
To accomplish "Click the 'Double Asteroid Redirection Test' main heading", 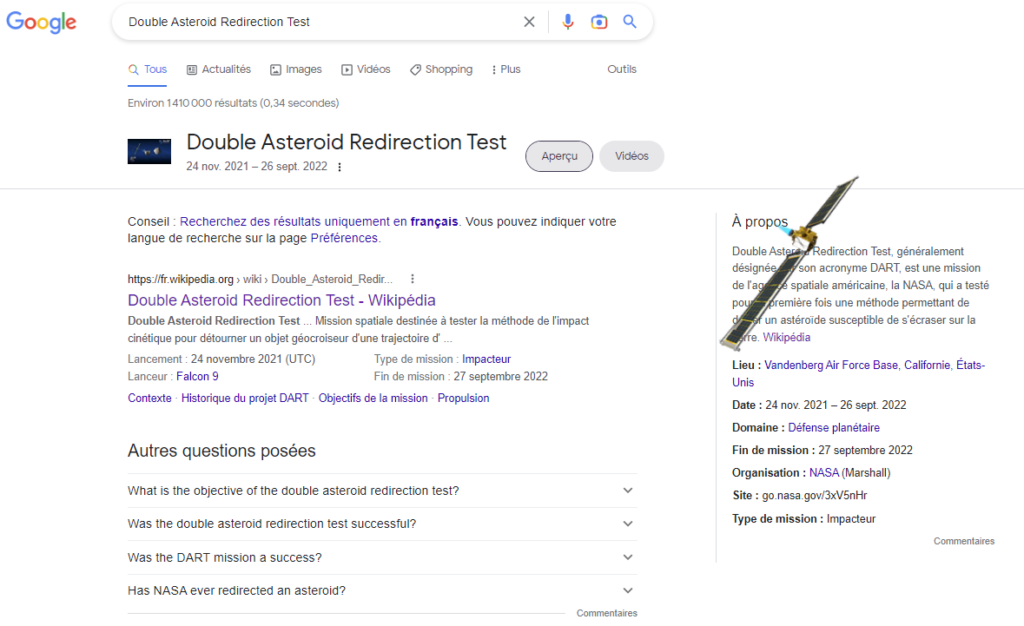I will [x=346, y=142].
